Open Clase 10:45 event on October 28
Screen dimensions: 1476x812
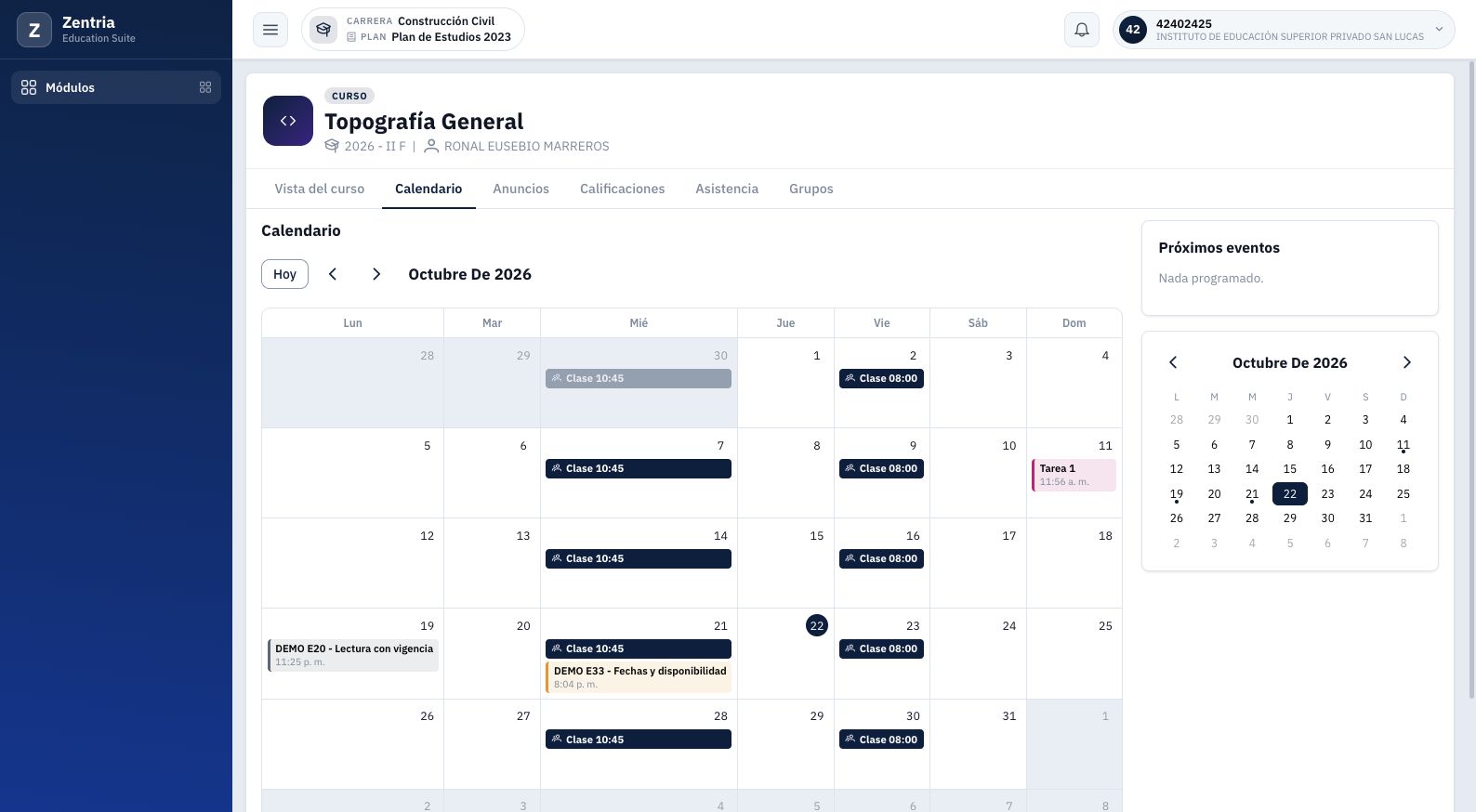[639, 740]
